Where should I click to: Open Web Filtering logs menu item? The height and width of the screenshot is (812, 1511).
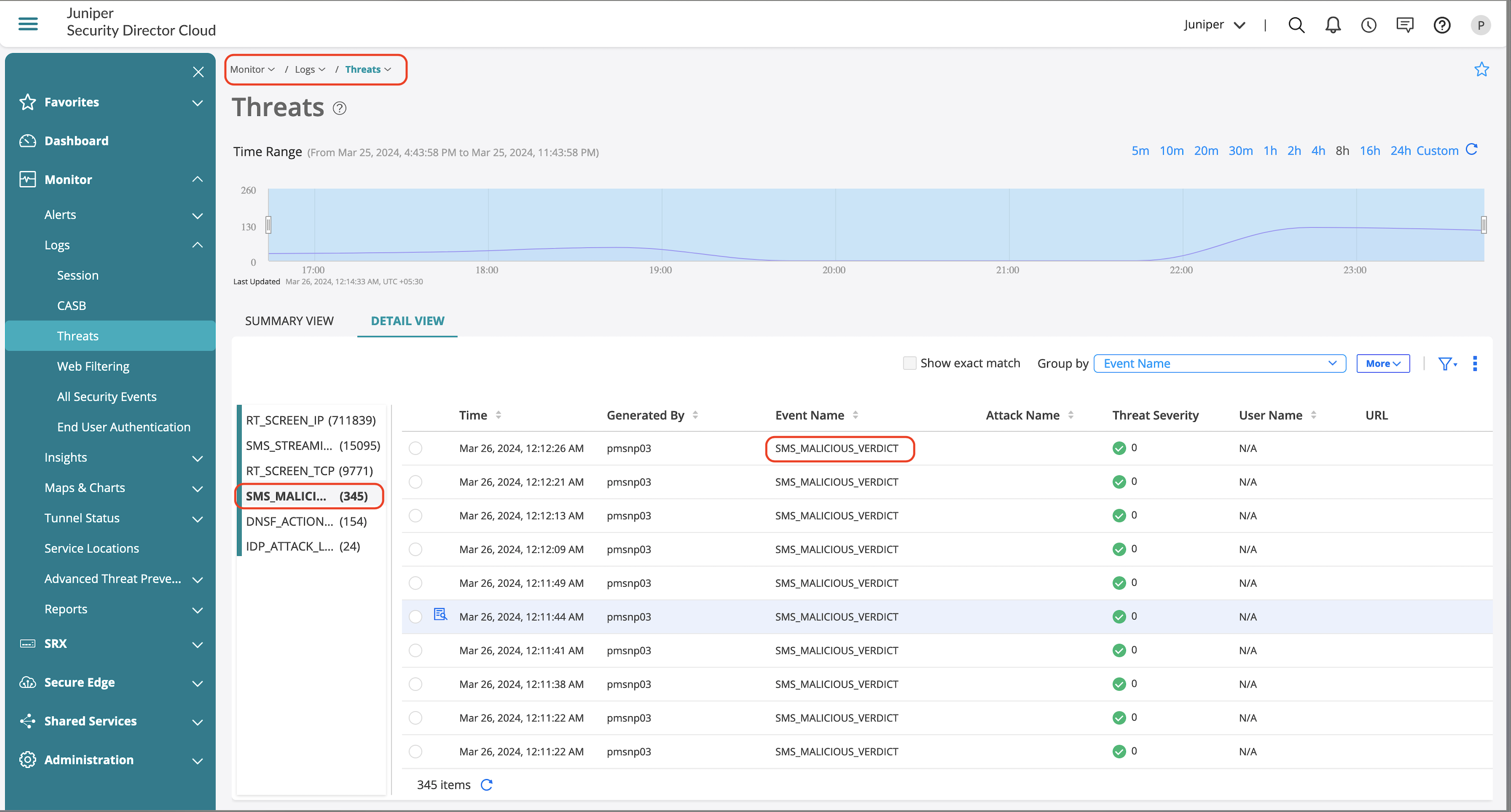coord(93,367)
